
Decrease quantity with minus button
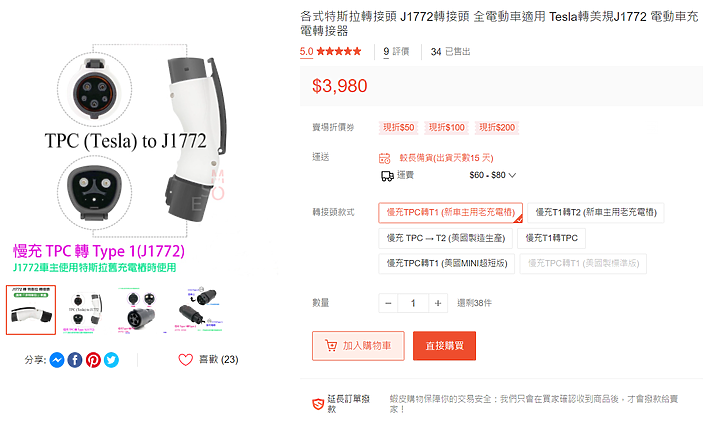[388, 303]
